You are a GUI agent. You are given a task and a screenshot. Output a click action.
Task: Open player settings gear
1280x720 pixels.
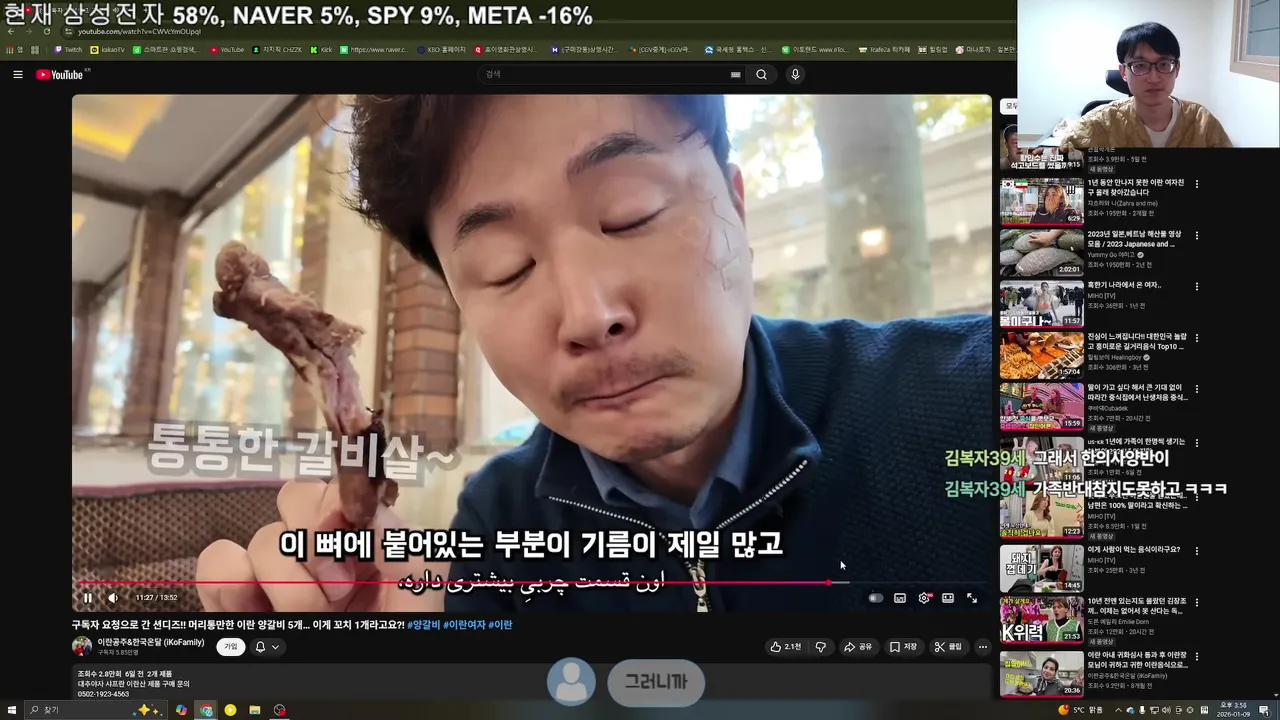point(924,598)
